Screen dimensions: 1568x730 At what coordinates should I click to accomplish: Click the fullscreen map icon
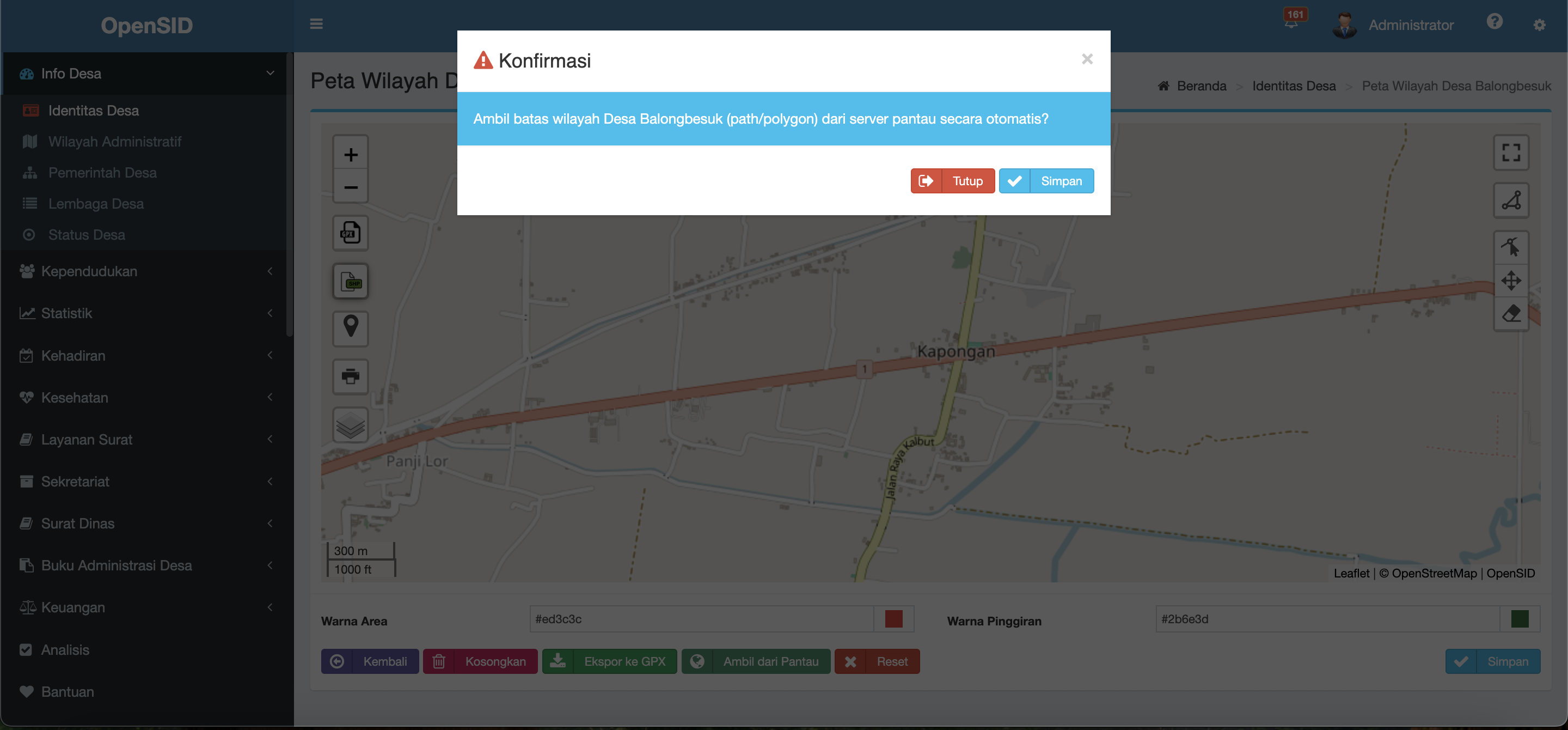click(x=1511, y=152)
